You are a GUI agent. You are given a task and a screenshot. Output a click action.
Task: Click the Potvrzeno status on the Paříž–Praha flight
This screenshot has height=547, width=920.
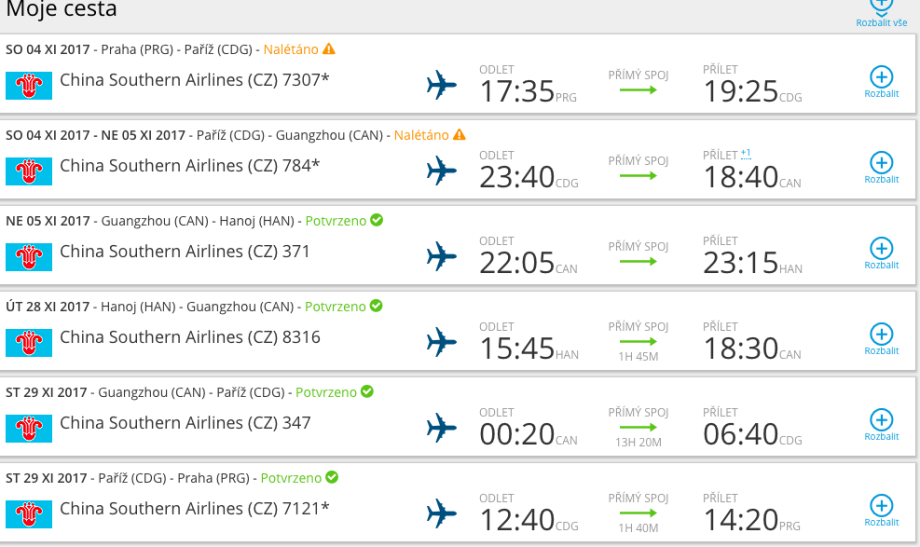pos(291,478)
